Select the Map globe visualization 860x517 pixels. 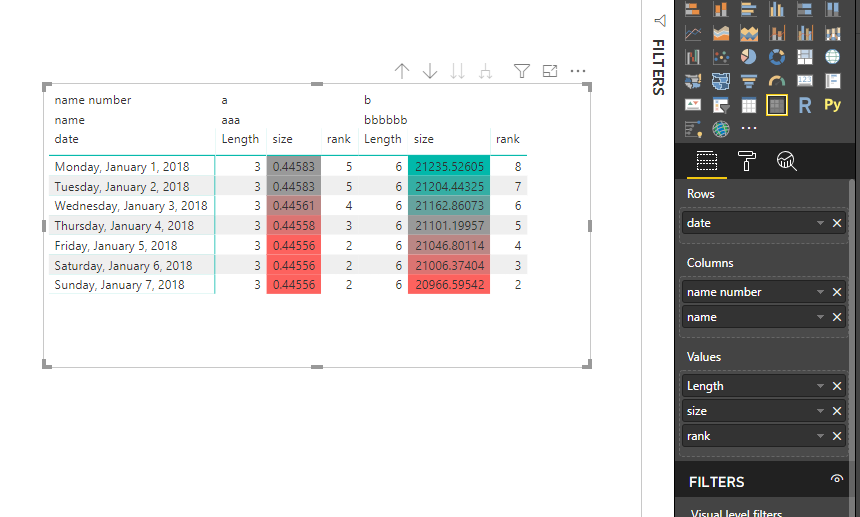833,57
